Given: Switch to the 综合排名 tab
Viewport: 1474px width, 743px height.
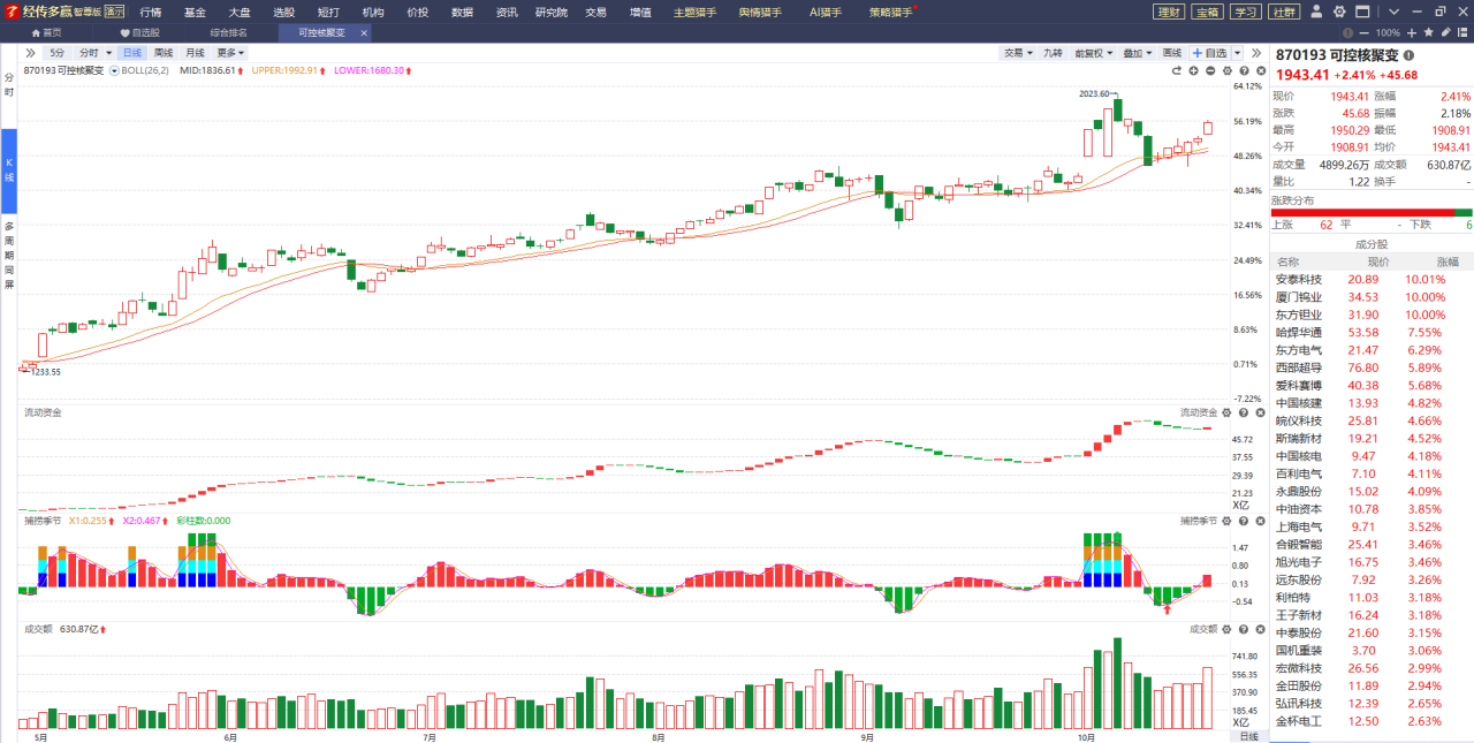Looking at the screenshot, I should point(228,33).
